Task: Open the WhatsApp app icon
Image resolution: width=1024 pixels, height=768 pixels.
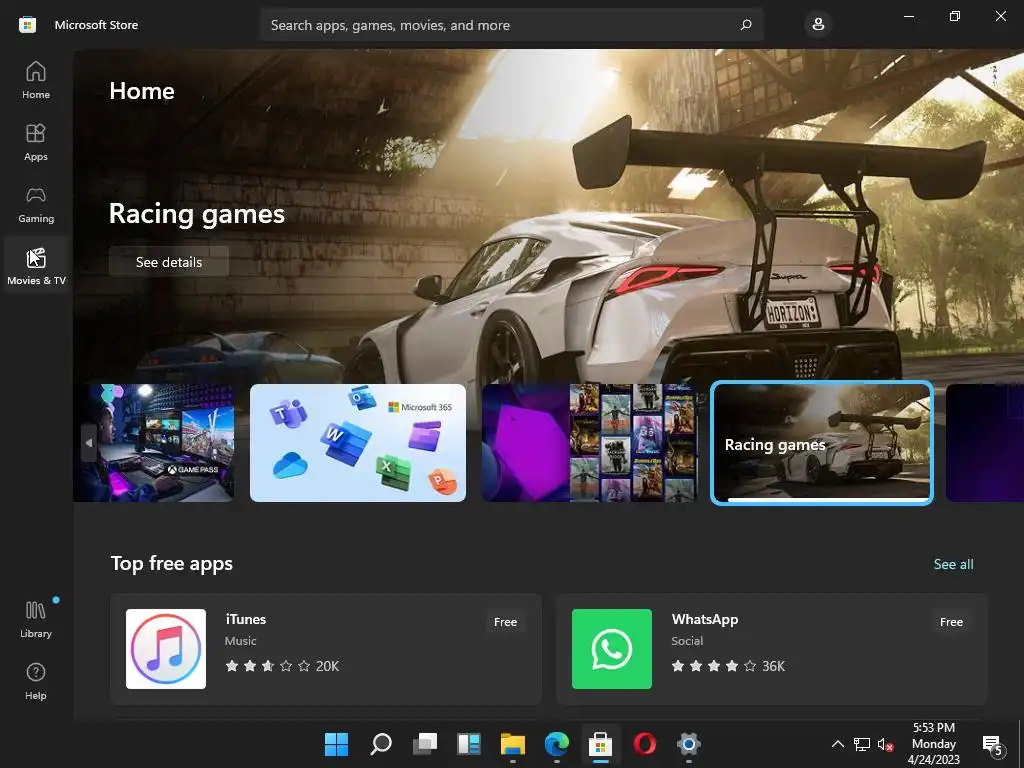Action: [612, 648]
